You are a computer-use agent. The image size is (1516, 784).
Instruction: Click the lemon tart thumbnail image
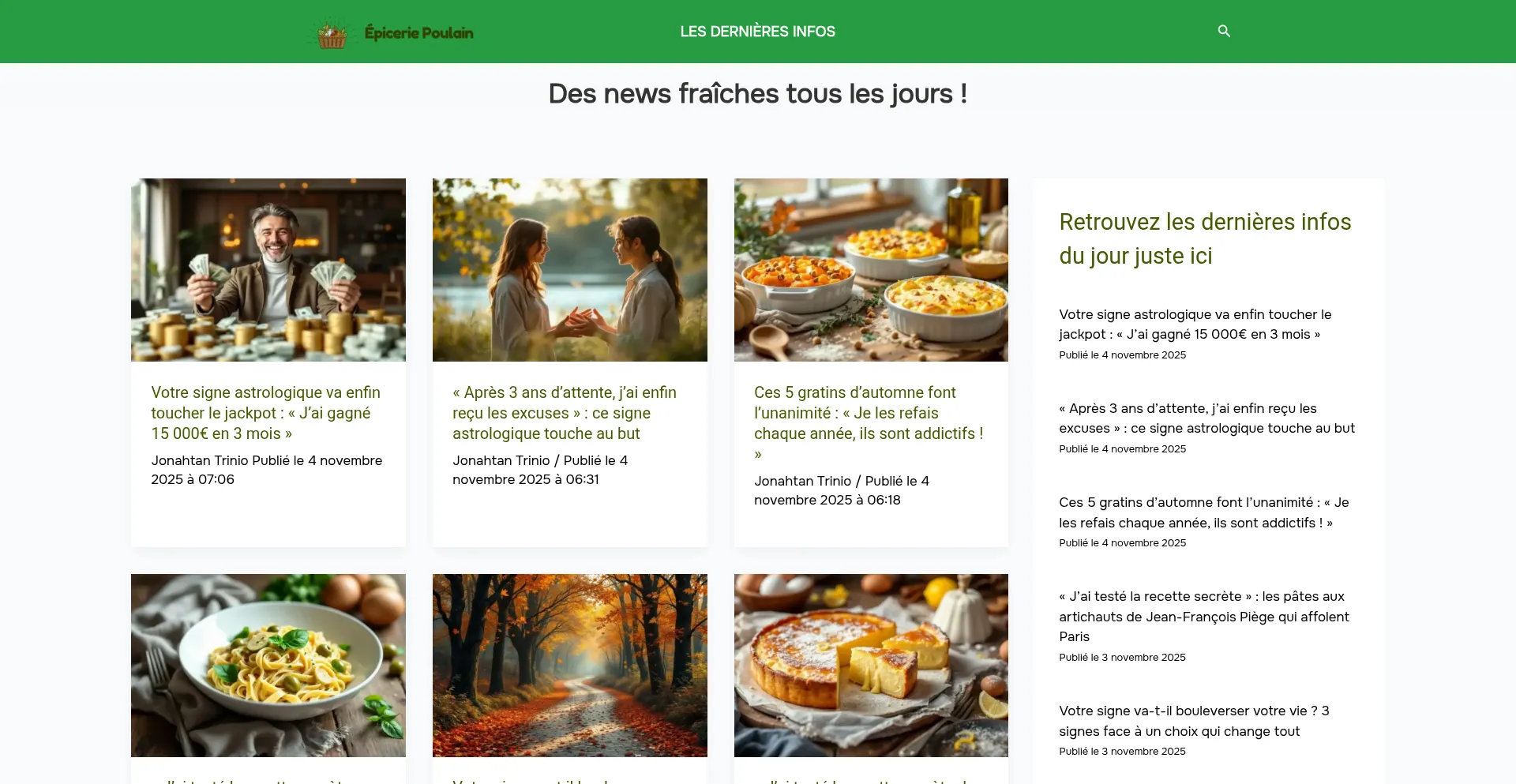point(871,665)
